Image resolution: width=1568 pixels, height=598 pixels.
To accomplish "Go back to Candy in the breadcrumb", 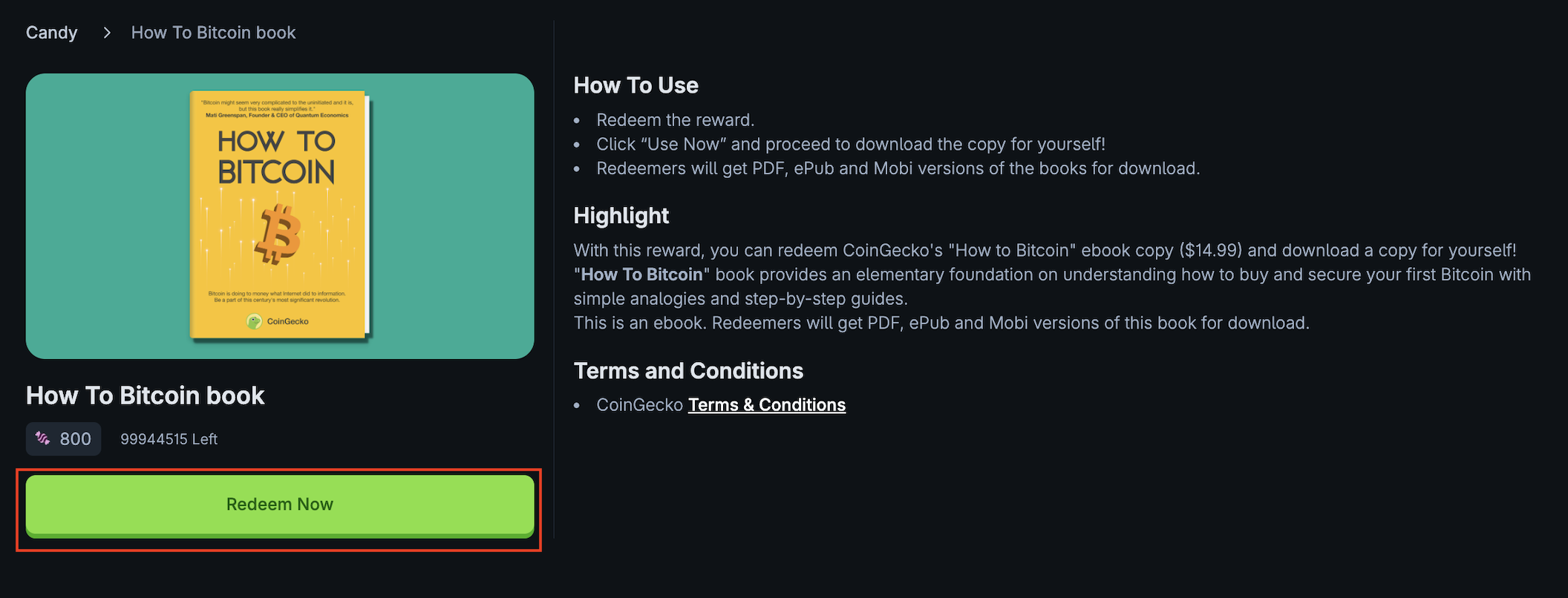I will point(51,33).
